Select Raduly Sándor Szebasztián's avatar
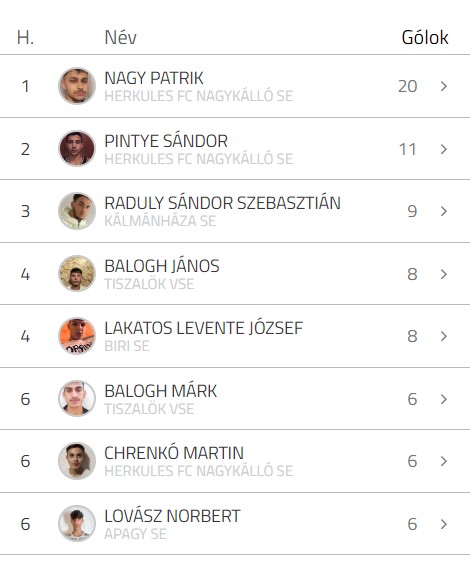 pyautogui.click(x=77, y=211)
